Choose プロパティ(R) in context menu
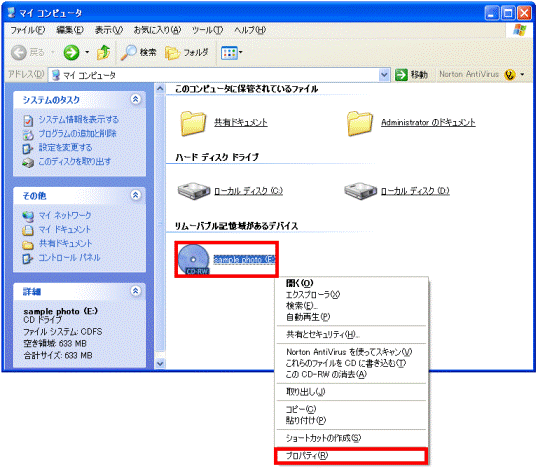 click(x=351, y=456)
